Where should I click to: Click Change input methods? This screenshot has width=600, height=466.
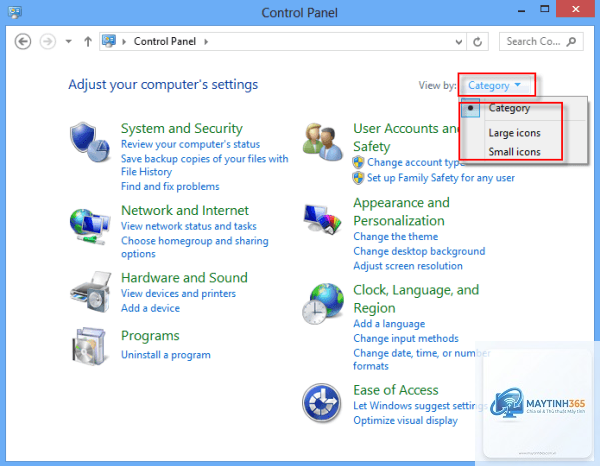coord(406,339)
